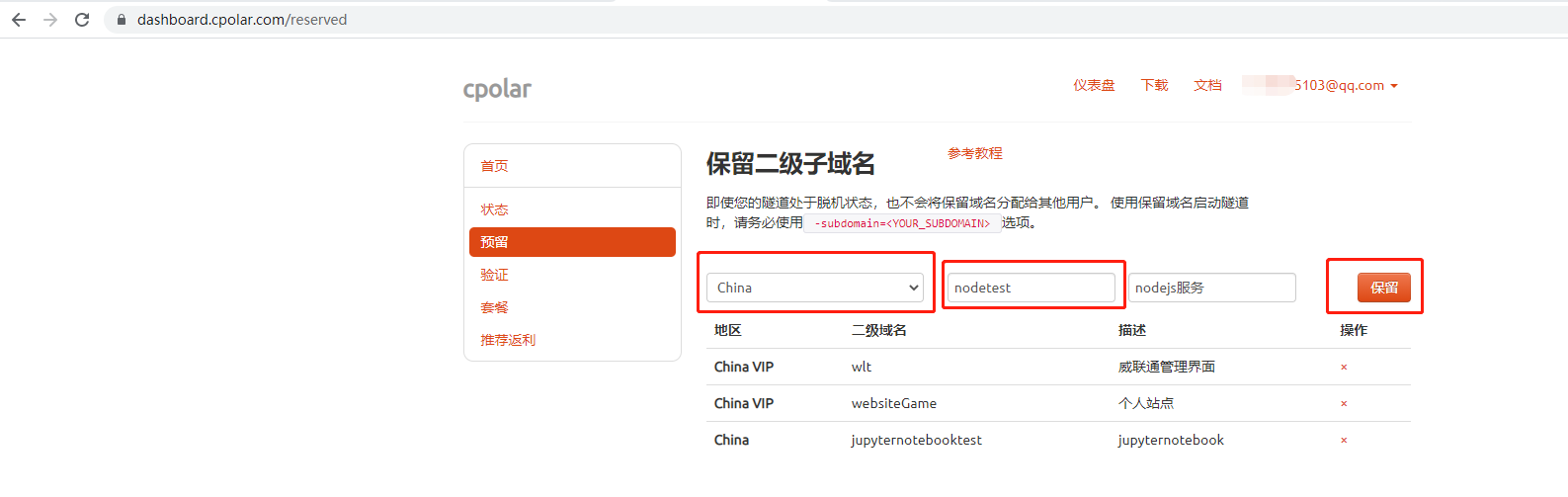
Task: Expand the qq.com account dropdown menu
Action: click(1321, 85)
